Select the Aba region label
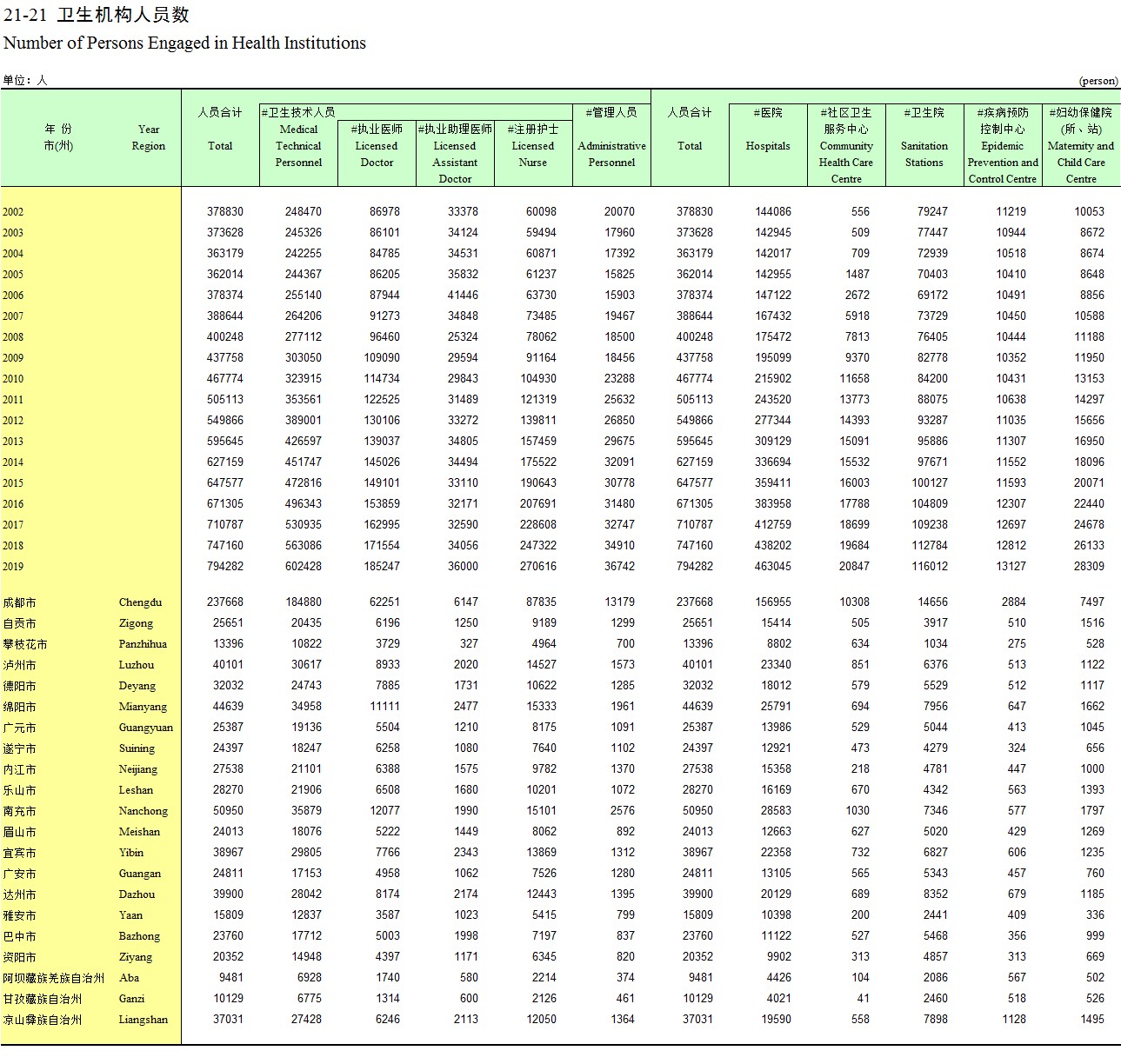 tap(129, 978)
